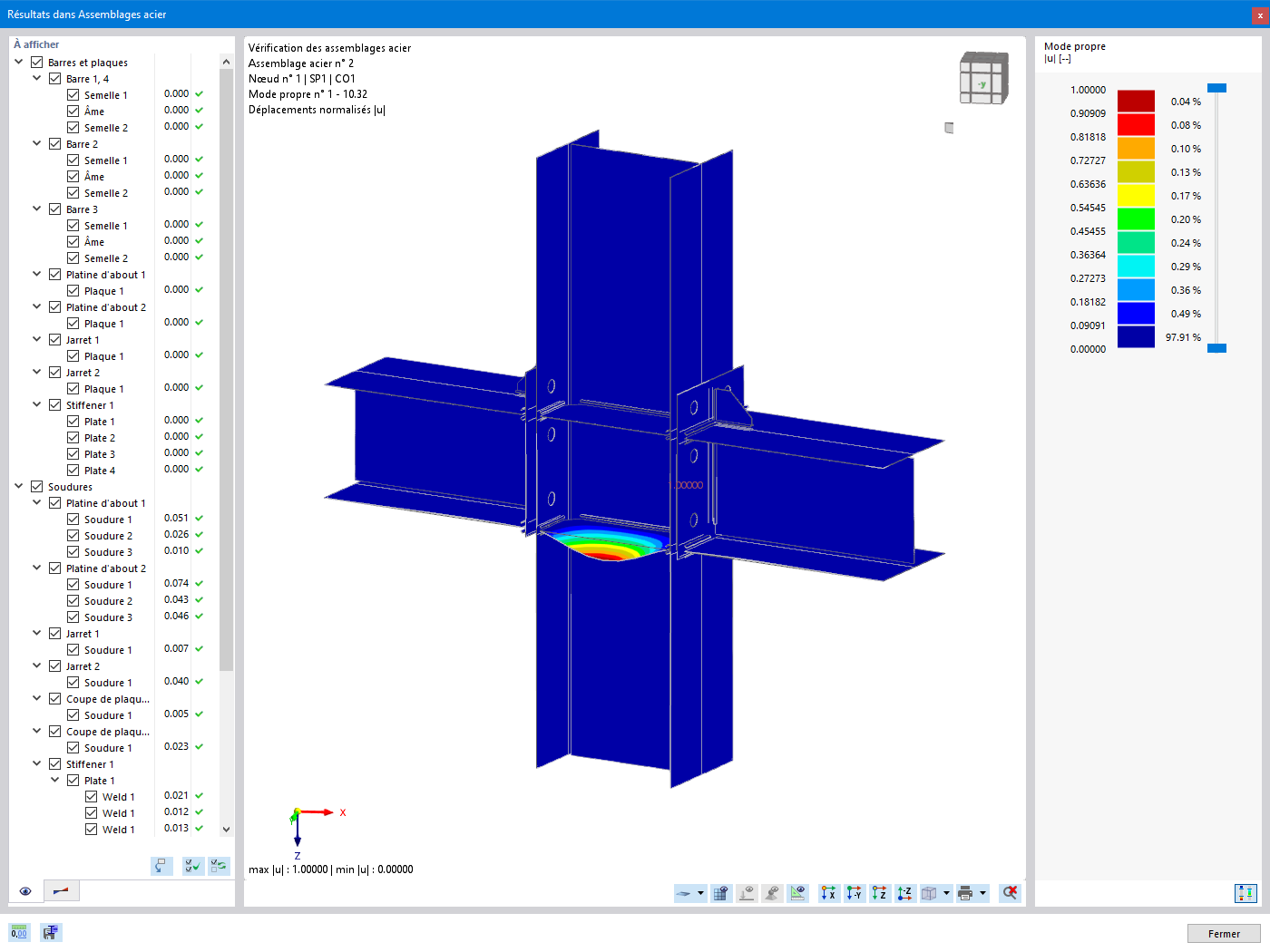Viewport: 1270px width, 952px height.
Task: Click the save display settings icon
Action: pos(51,932)
